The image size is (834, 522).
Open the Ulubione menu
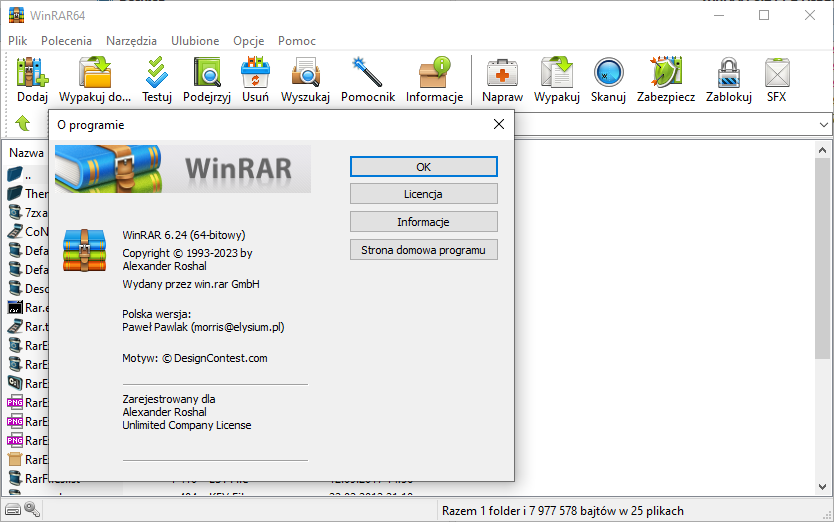[195, 41]
